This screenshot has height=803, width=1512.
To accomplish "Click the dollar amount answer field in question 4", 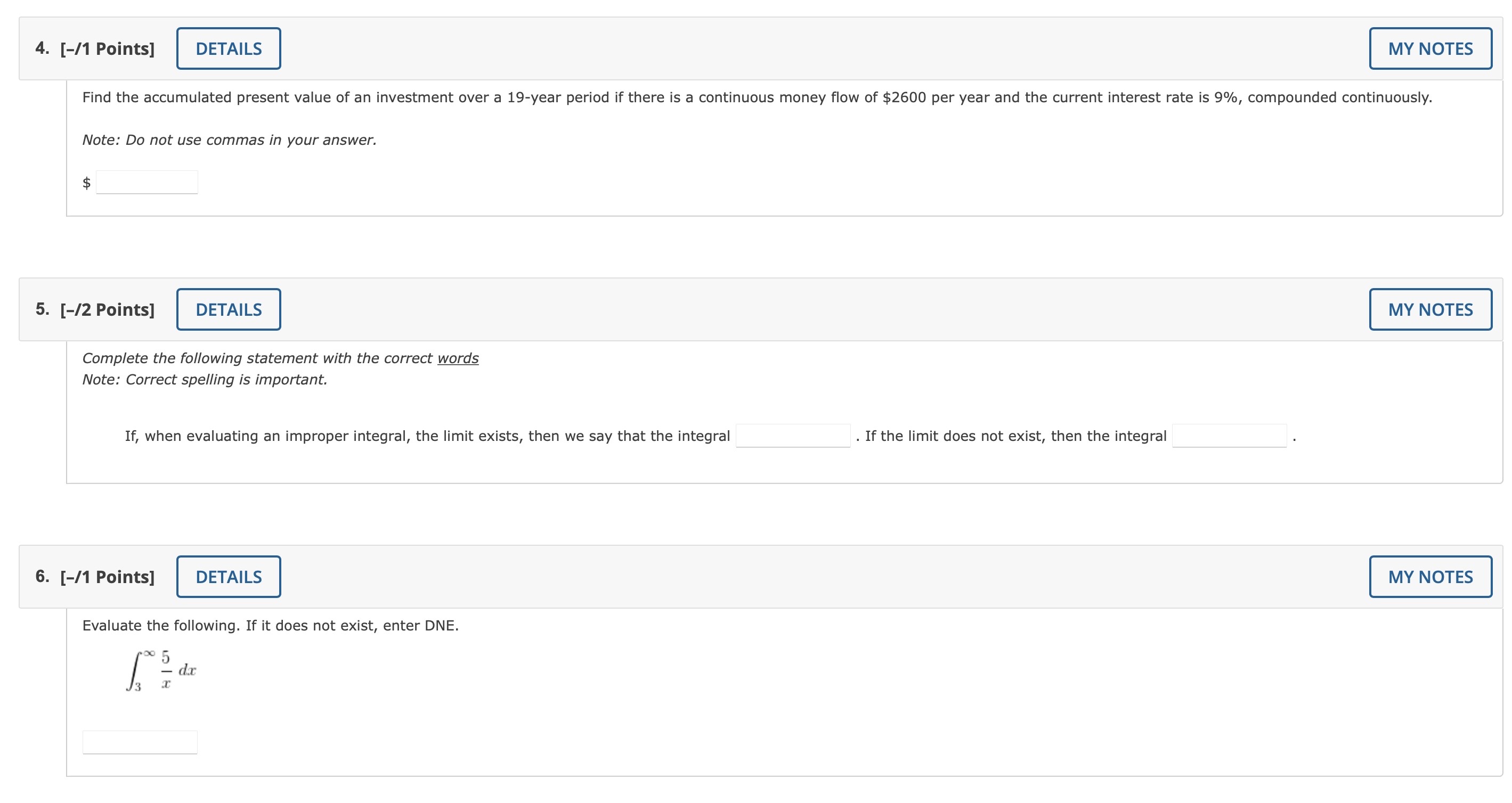I will [148, 182].
